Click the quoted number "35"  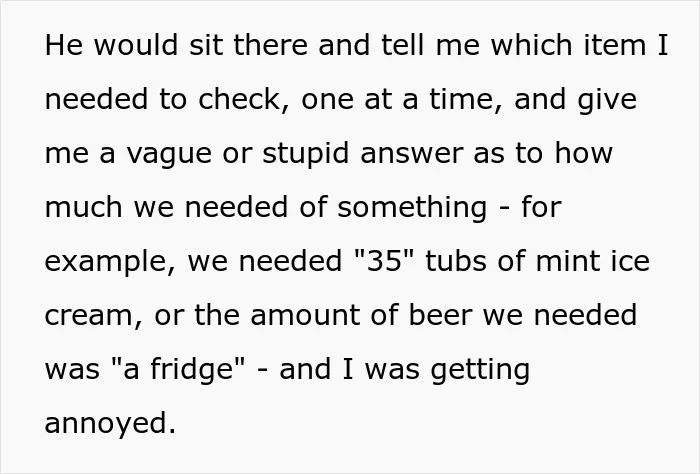pos(384,261)
